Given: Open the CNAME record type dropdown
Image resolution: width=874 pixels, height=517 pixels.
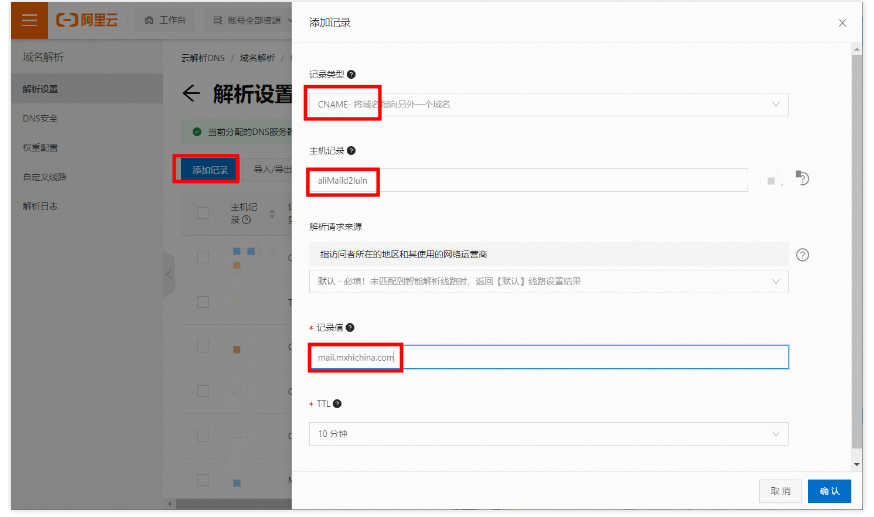Looking at the screenshot, I should [548, 104].
